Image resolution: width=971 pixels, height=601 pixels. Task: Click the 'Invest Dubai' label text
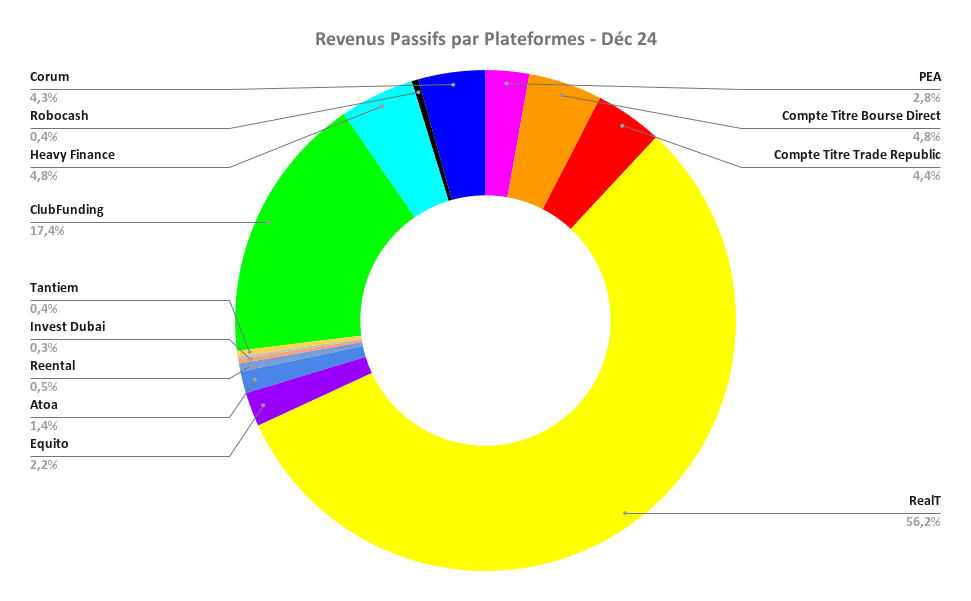[67, 326]
